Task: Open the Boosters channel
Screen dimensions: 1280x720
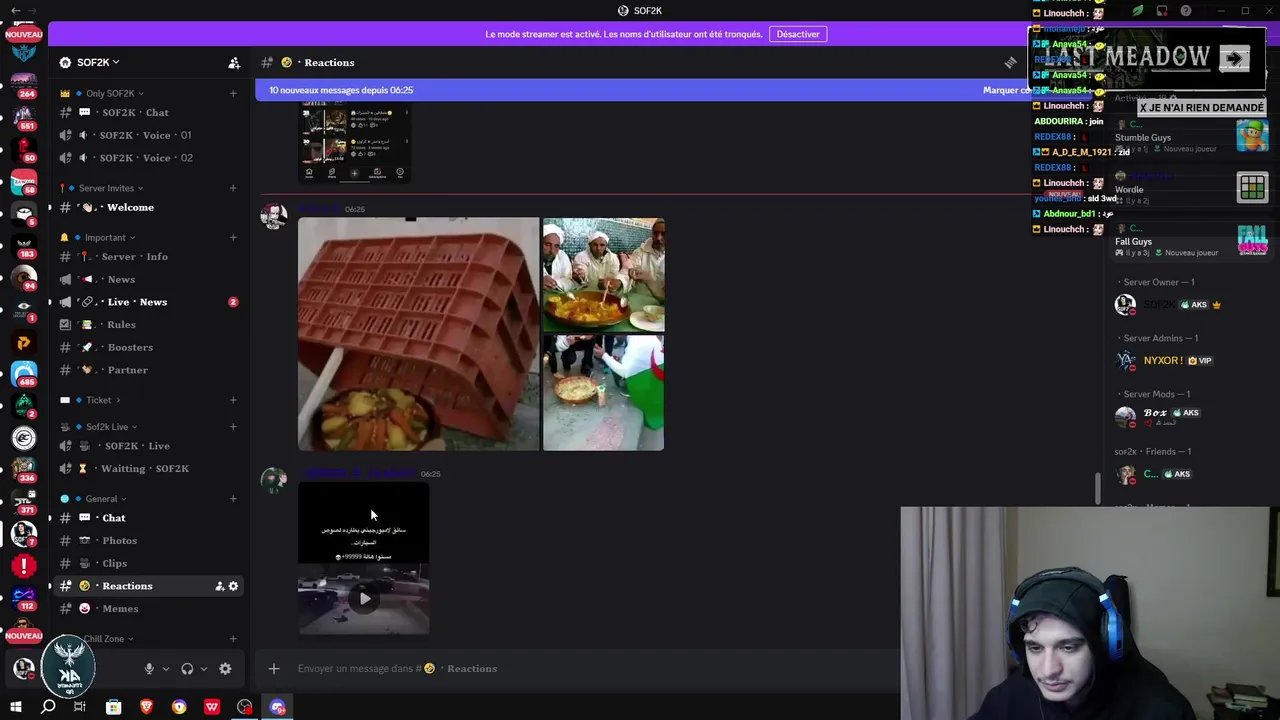Action: tap(149, 347)
